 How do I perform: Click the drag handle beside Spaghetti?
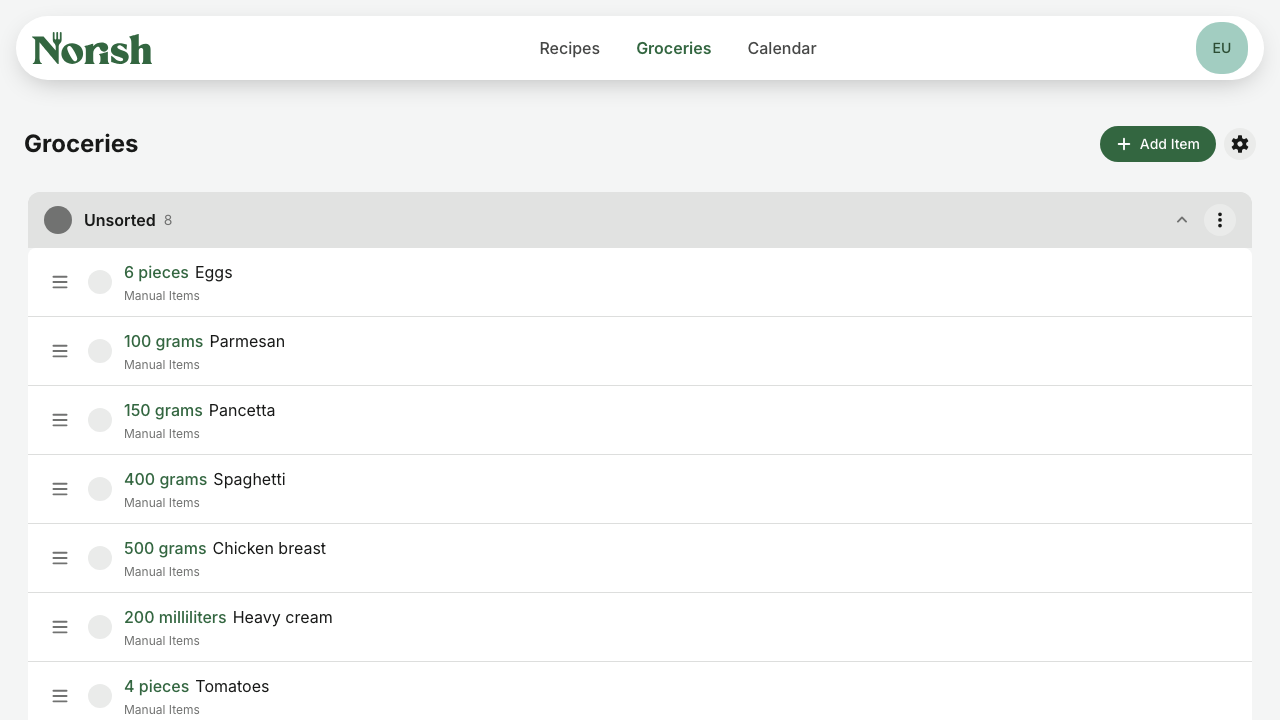[x=60, y=489]
